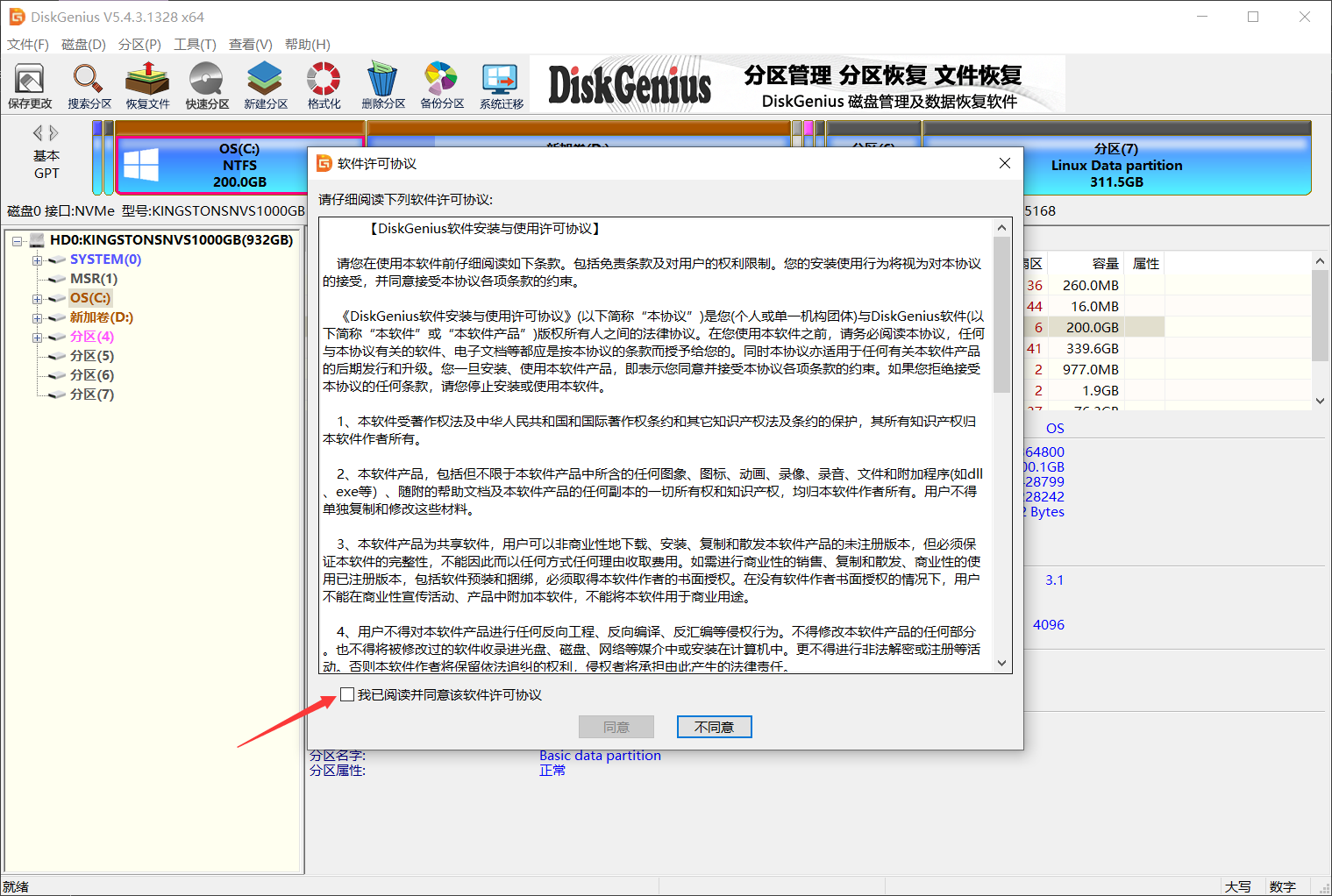Image resolution: width=1332 pixels, height=896 pixels.
Task: Collapse the HD0 disk tree node
Action: 18,240
